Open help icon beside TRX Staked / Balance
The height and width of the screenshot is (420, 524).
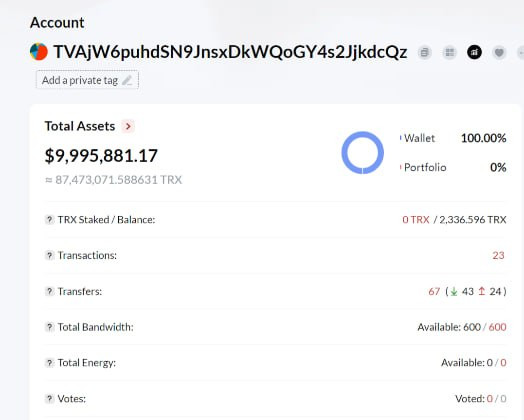tap(49, 220)
